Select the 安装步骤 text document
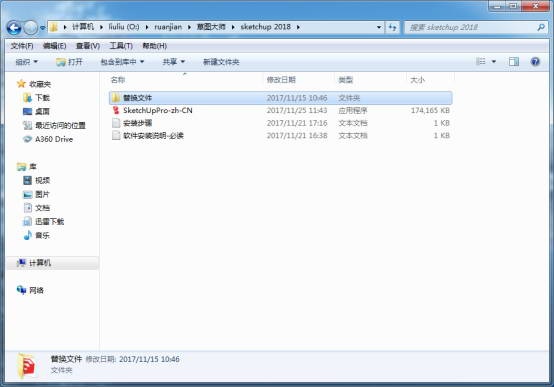Image resolution: width=554 pixels, height=387 pixels. 281,123
